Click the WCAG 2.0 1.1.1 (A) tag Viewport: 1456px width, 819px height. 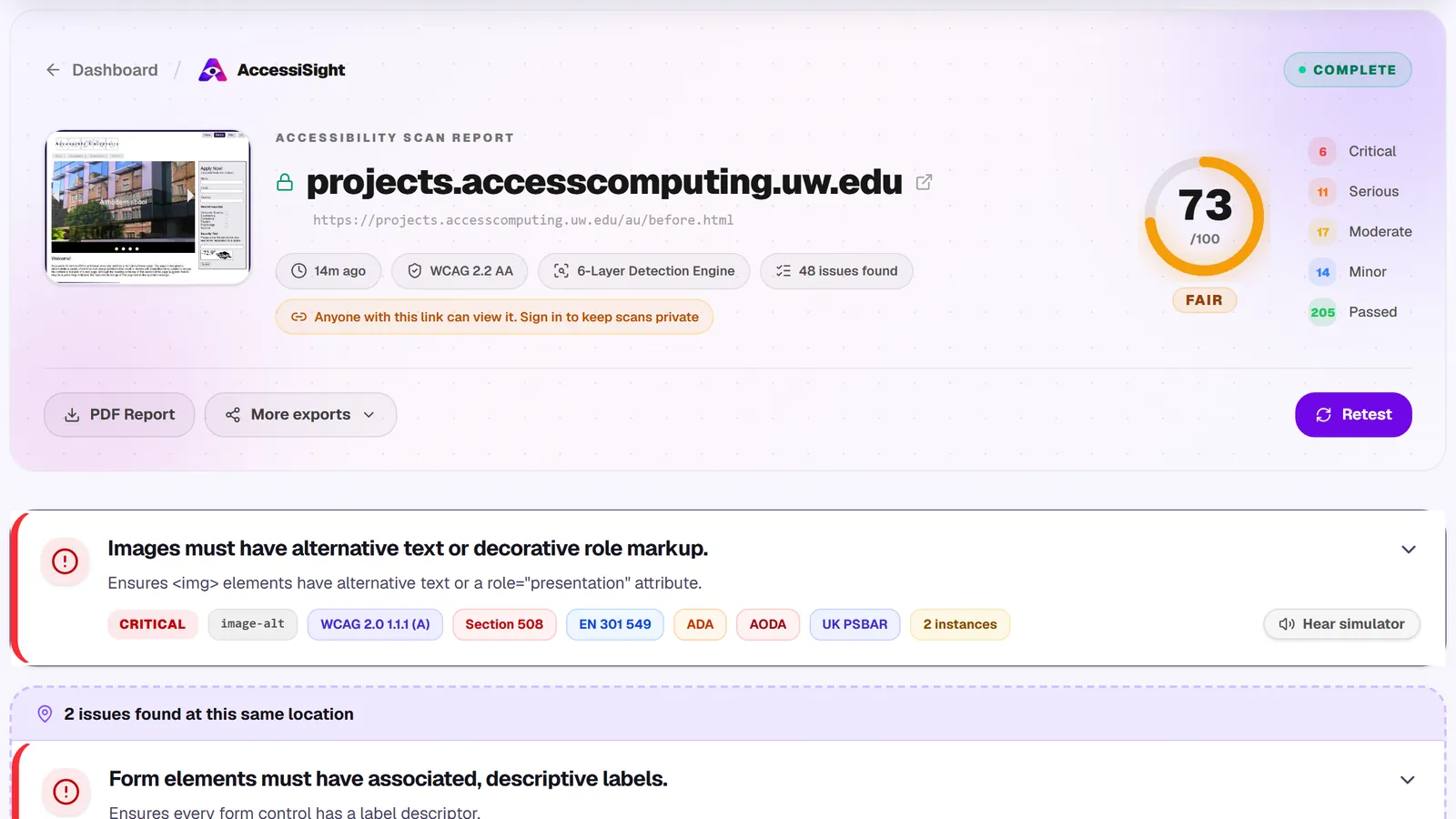pyautogui.click(x=375, y=624)
